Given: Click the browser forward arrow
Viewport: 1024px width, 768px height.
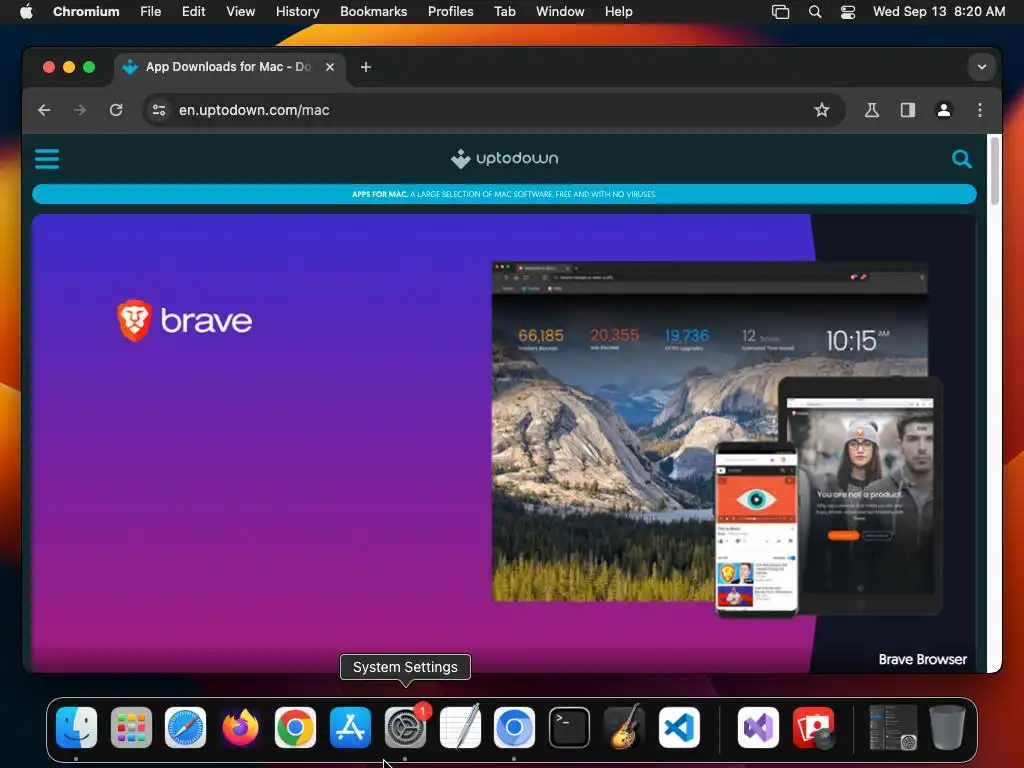Looking at the screenshot, I should 80,110.
